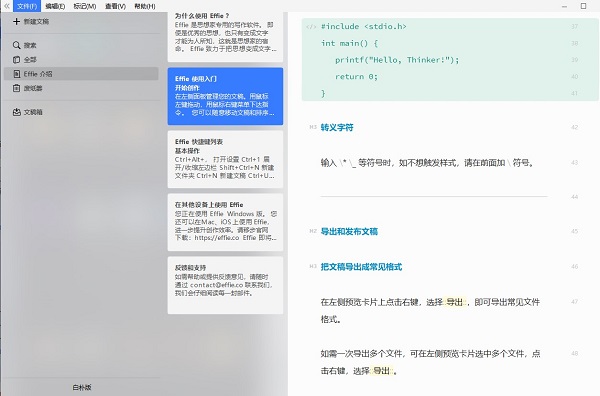Click the 白朴版 label at sidebar bottom

82,387
